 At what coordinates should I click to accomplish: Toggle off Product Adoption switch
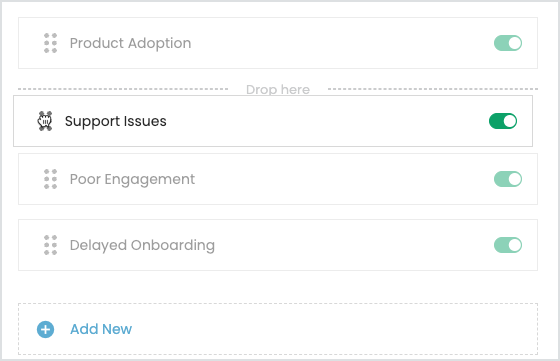508,43
